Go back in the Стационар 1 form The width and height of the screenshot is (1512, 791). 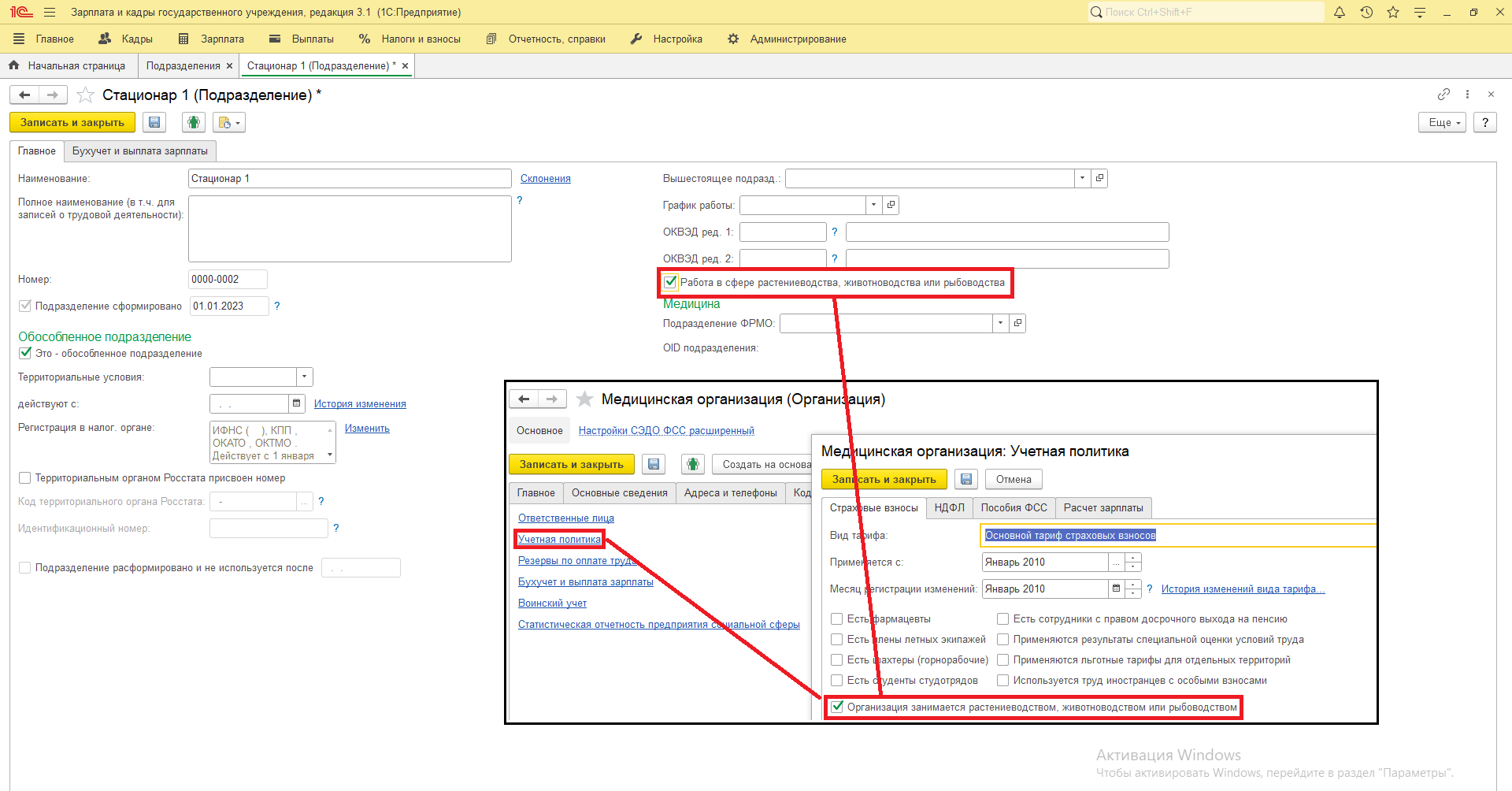[24, 95]
